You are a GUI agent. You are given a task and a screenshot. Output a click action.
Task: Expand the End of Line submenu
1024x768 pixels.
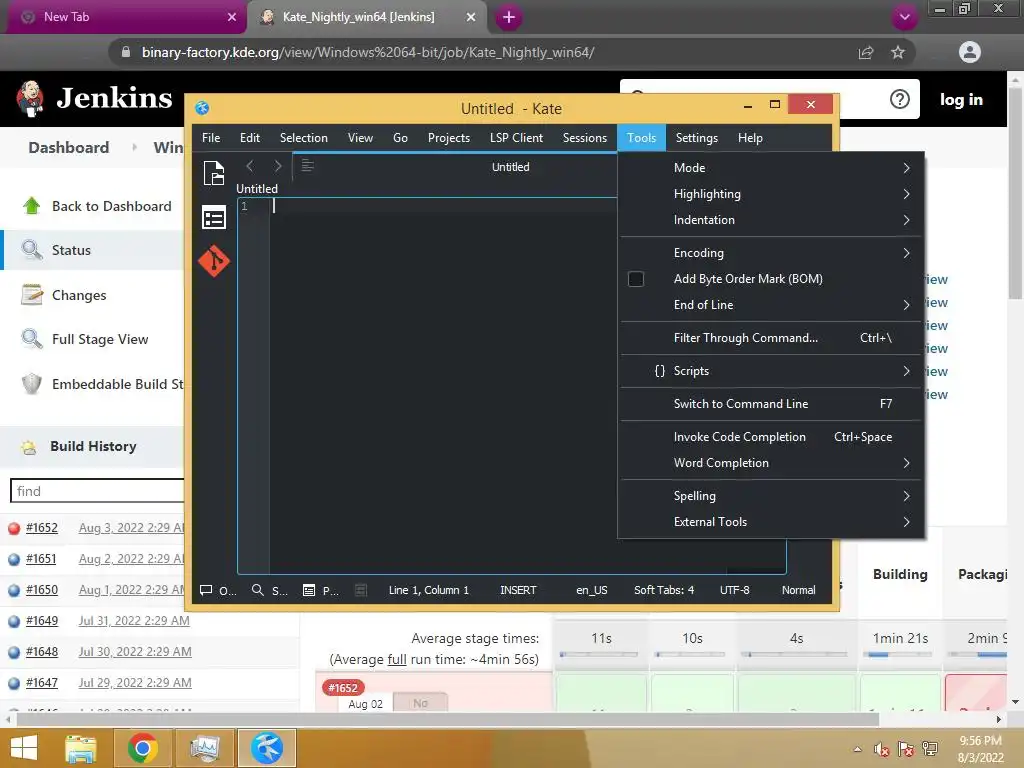tap(771, 305)
